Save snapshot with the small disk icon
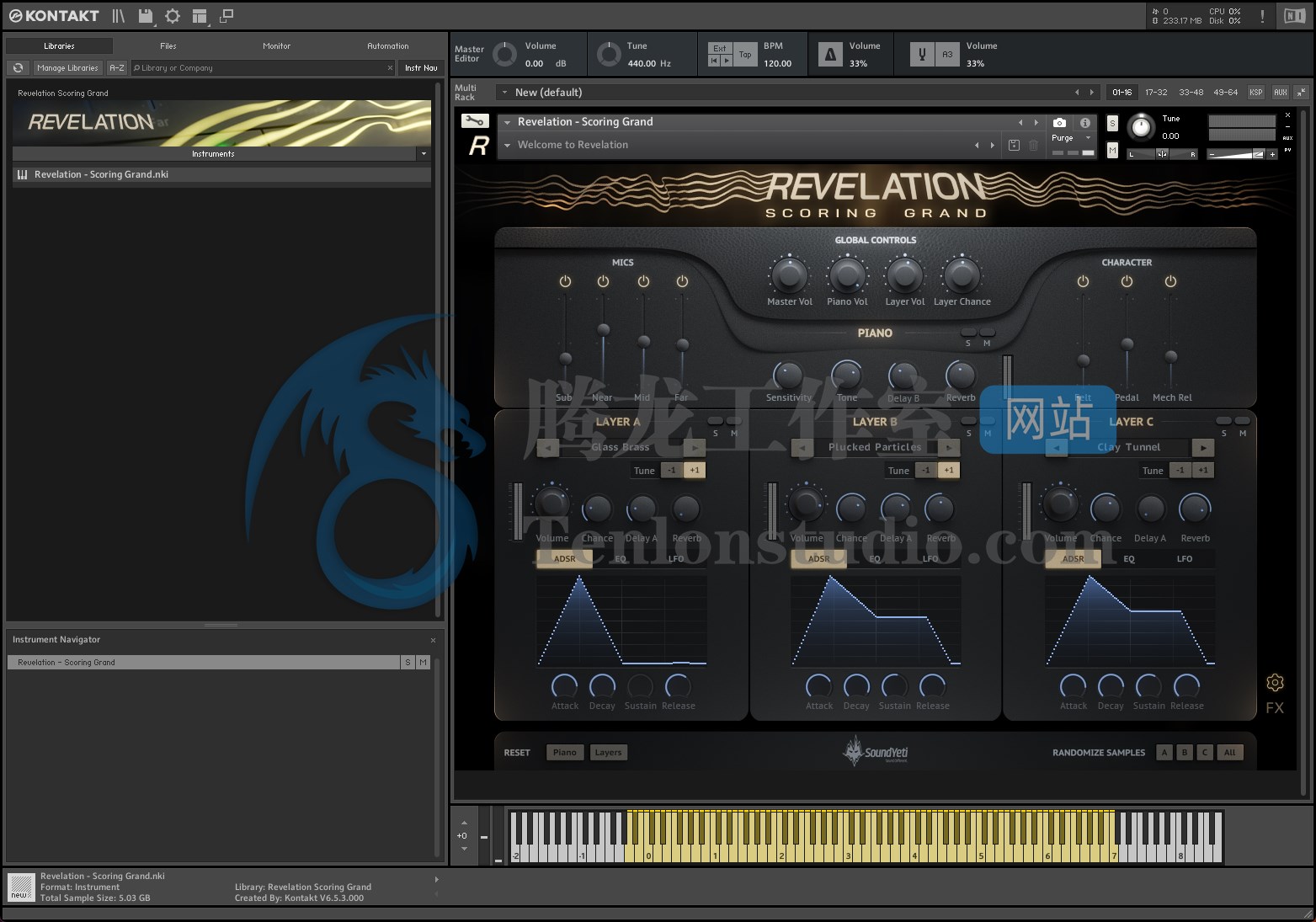The image size is (1316, 922). [x=1014, y=145]
